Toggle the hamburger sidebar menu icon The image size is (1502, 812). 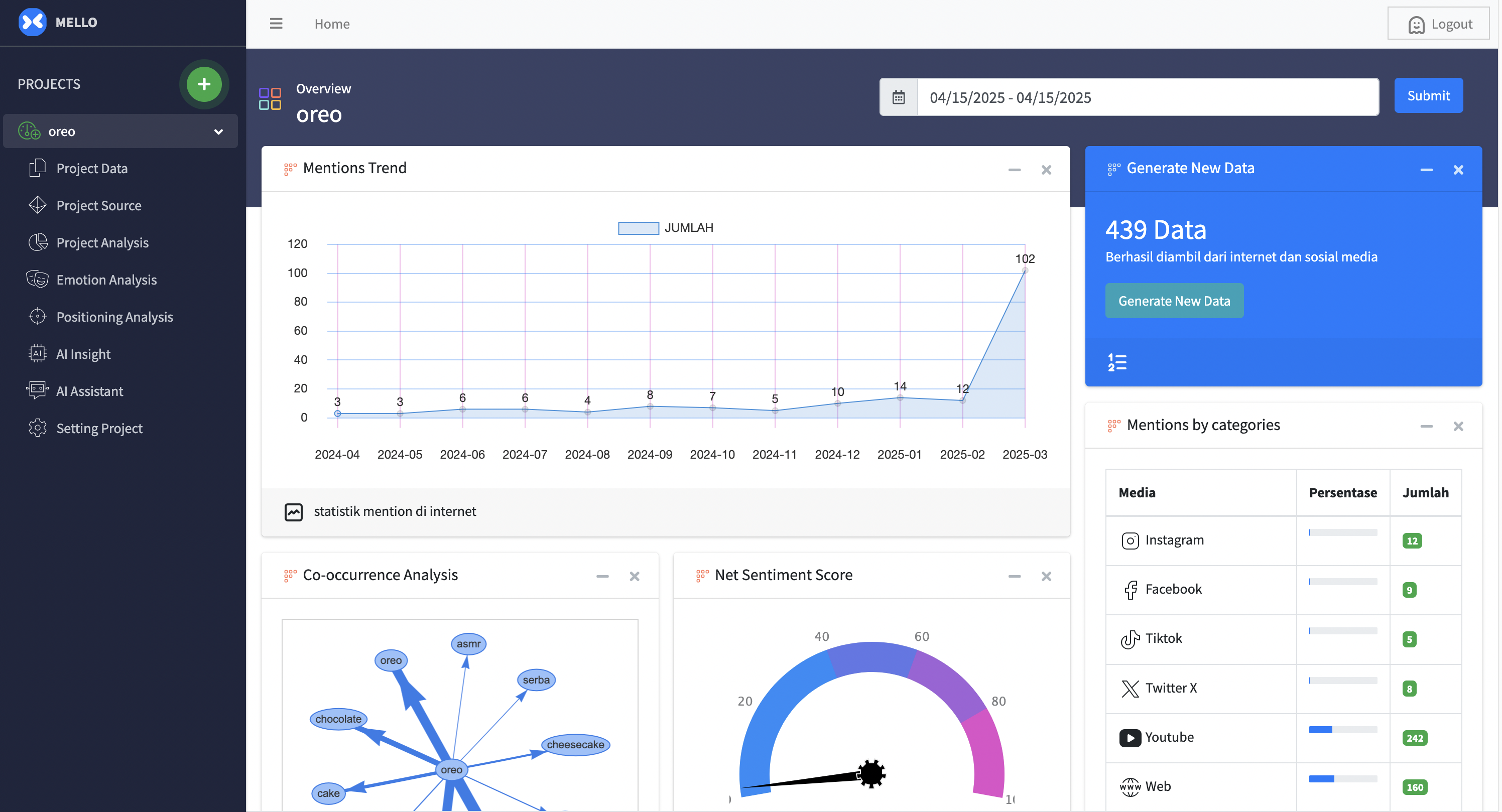tap(276, 23)
